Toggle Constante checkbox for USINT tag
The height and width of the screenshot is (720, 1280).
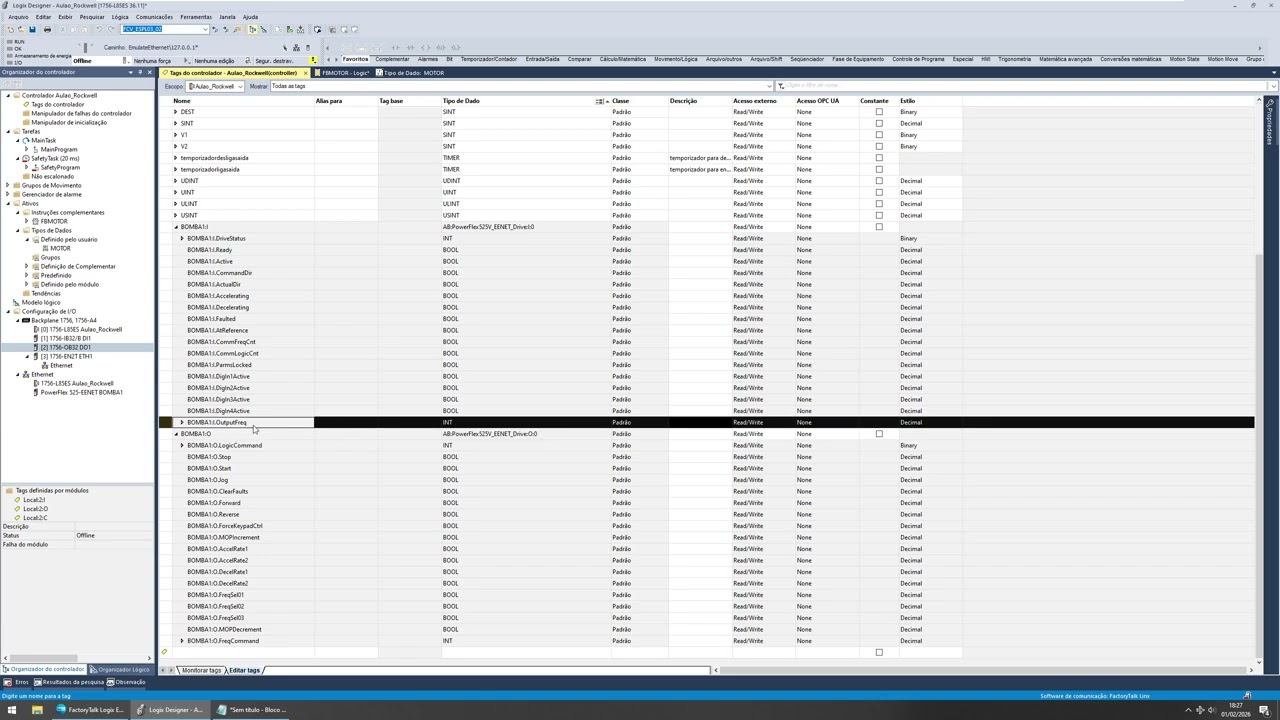(x=879, y=215)
